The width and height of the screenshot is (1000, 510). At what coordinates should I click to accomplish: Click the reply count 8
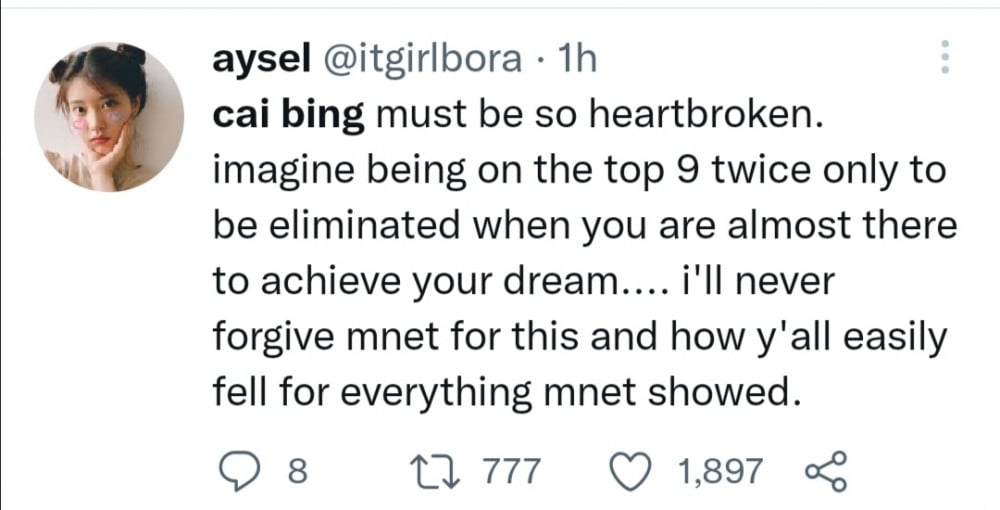298,472
